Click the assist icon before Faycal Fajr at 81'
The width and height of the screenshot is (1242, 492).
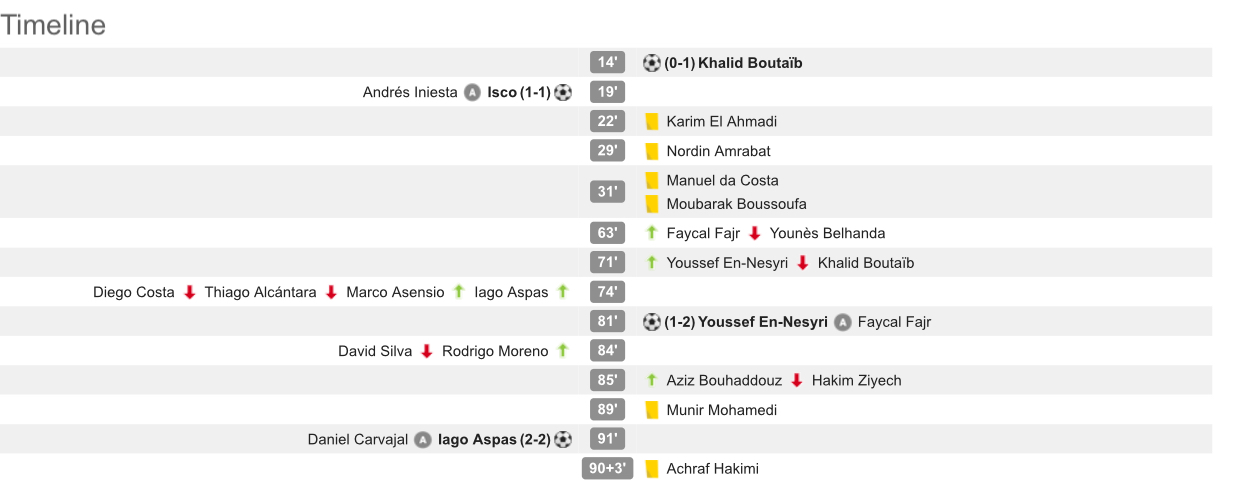click(x=843, y=322)
